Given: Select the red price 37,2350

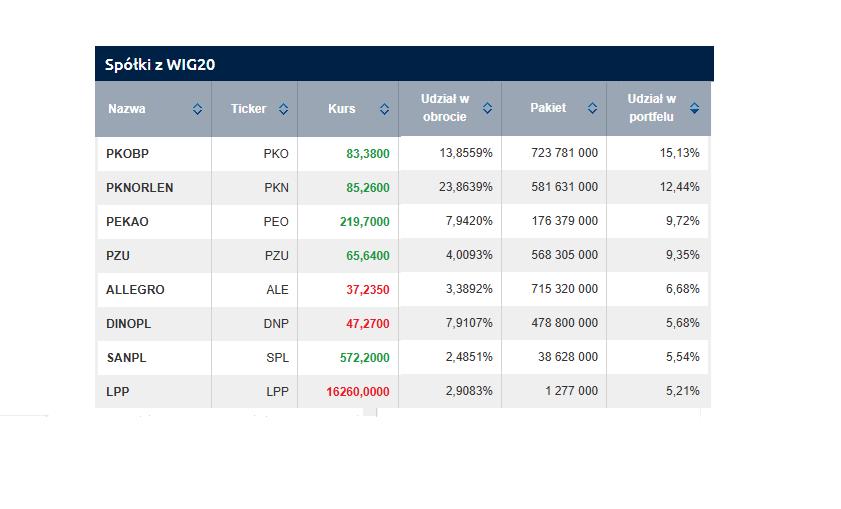Looking at the screenshot, I should [368, 290].
